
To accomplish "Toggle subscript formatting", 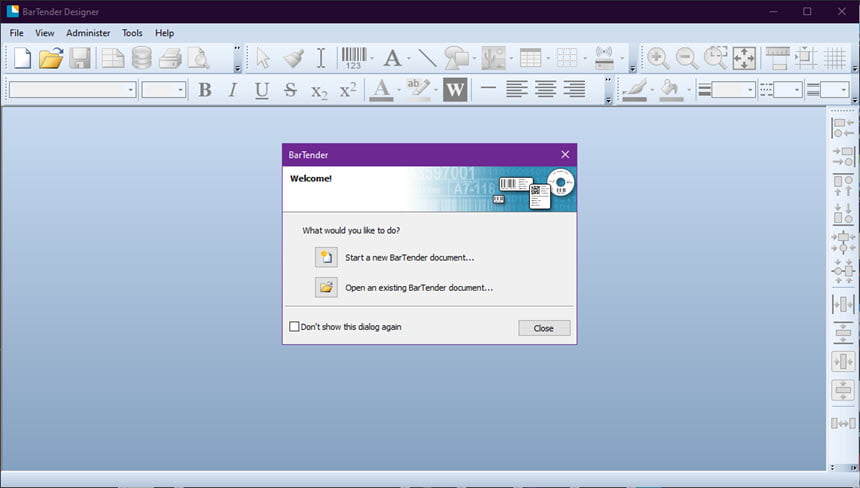I will 319,91.
